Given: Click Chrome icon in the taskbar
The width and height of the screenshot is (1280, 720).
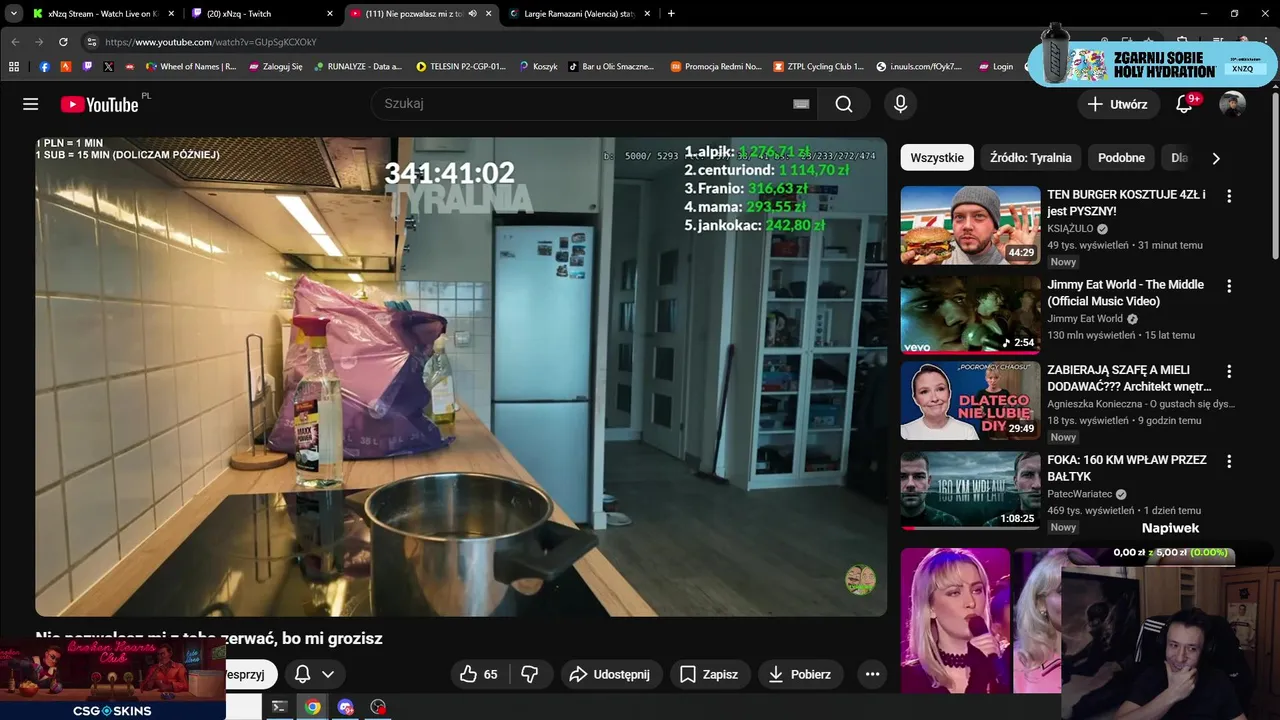Looking at the screenshot, I should coord(313,707).
